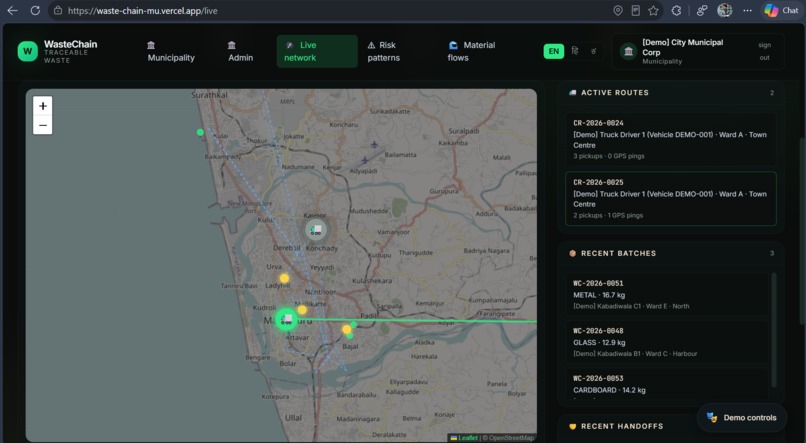Open the browser profile avatar

point(725,10)
